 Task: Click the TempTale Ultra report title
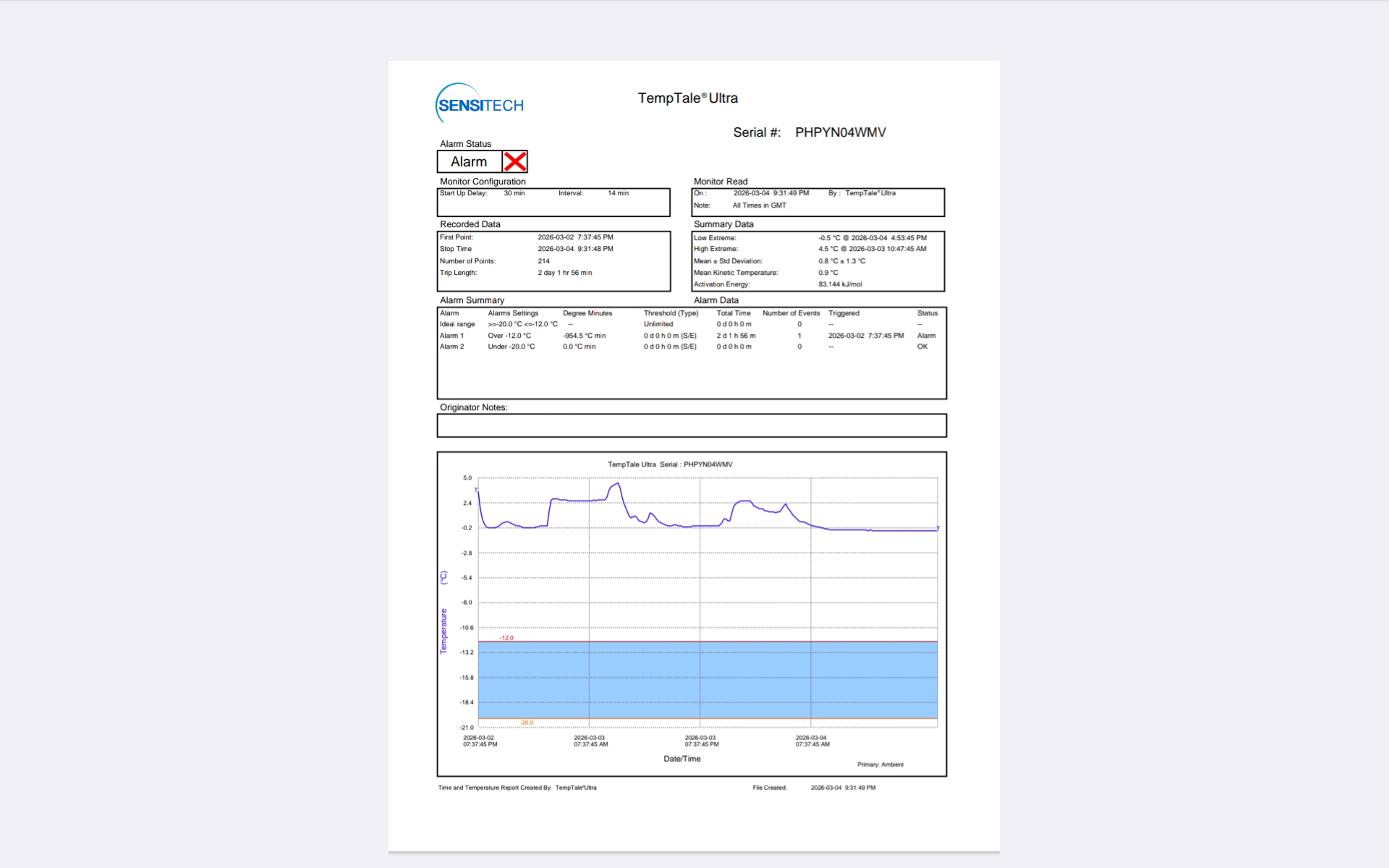click(687, 98)
